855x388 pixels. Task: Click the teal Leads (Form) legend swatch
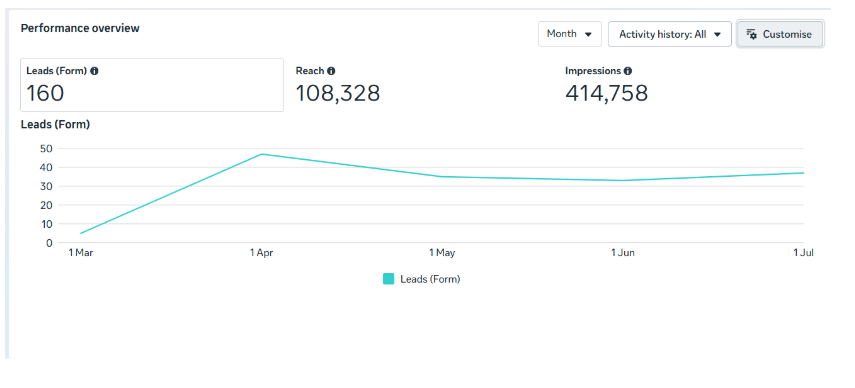click(x=388, y=279)
